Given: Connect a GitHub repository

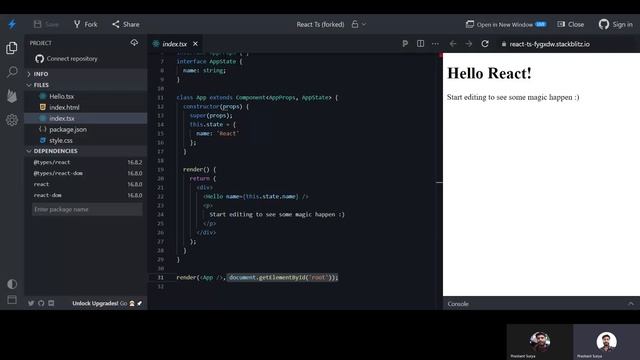Looking at the screenshot, I should pyautogui.click(x=67, y=59).
